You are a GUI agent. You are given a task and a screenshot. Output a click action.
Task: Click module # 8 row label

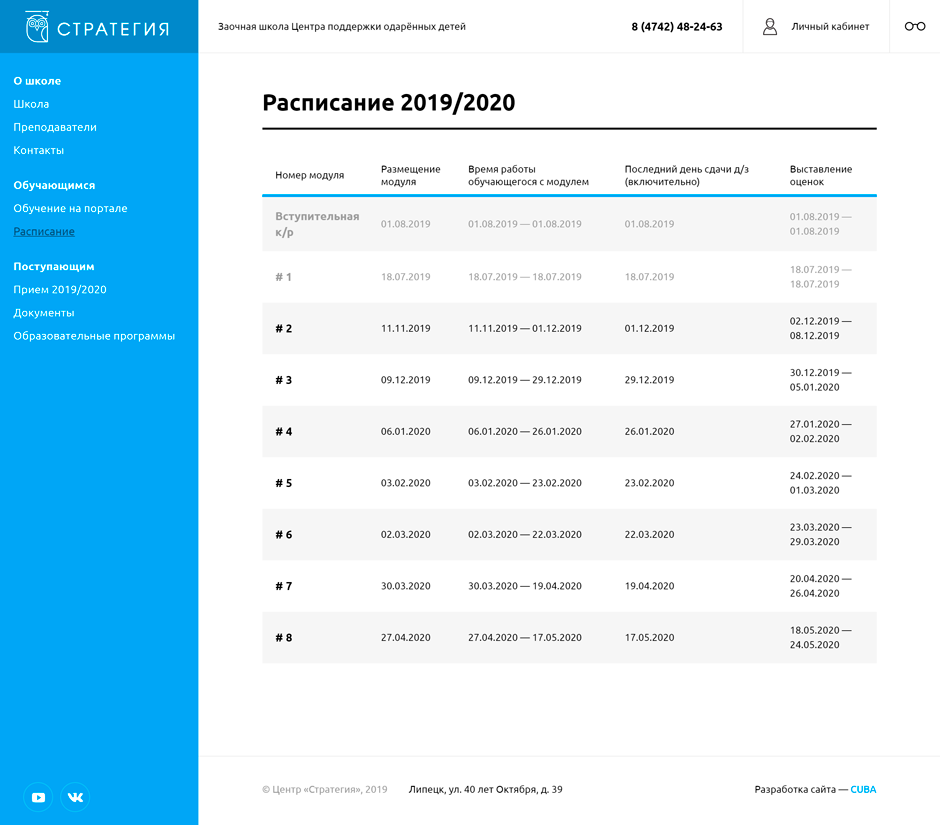(284, 637)
